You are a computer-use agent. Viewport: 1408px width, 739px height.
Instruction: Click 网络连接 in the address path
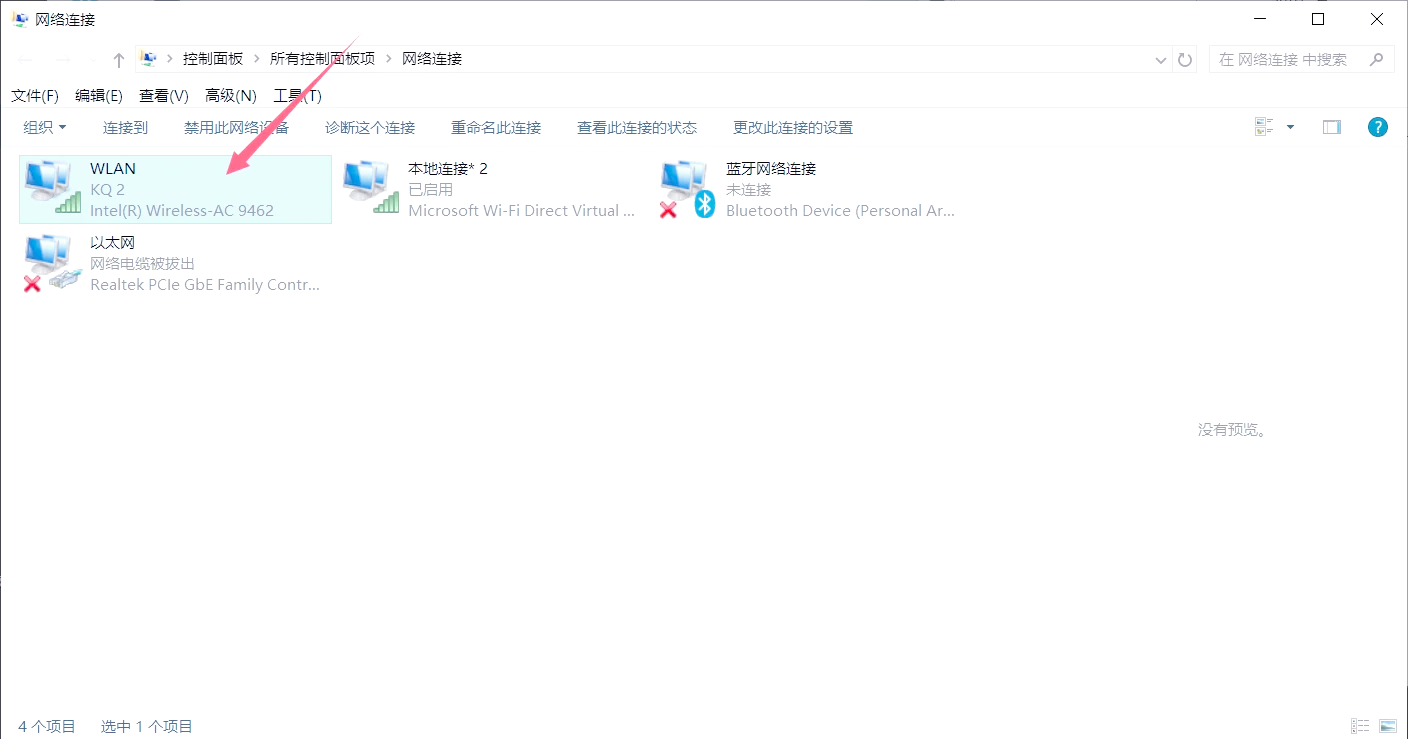[x=432, y=59]
